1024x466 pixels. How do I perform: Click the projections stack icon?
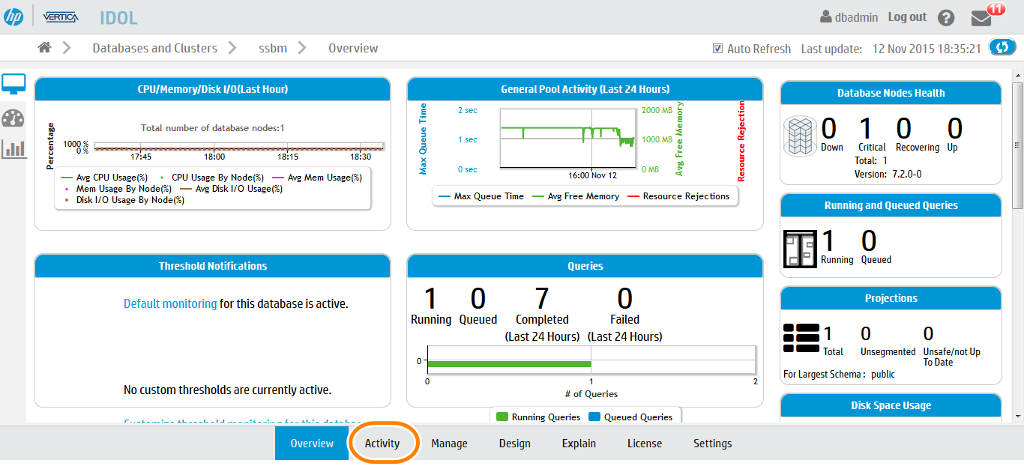click(x=800, y=340)
